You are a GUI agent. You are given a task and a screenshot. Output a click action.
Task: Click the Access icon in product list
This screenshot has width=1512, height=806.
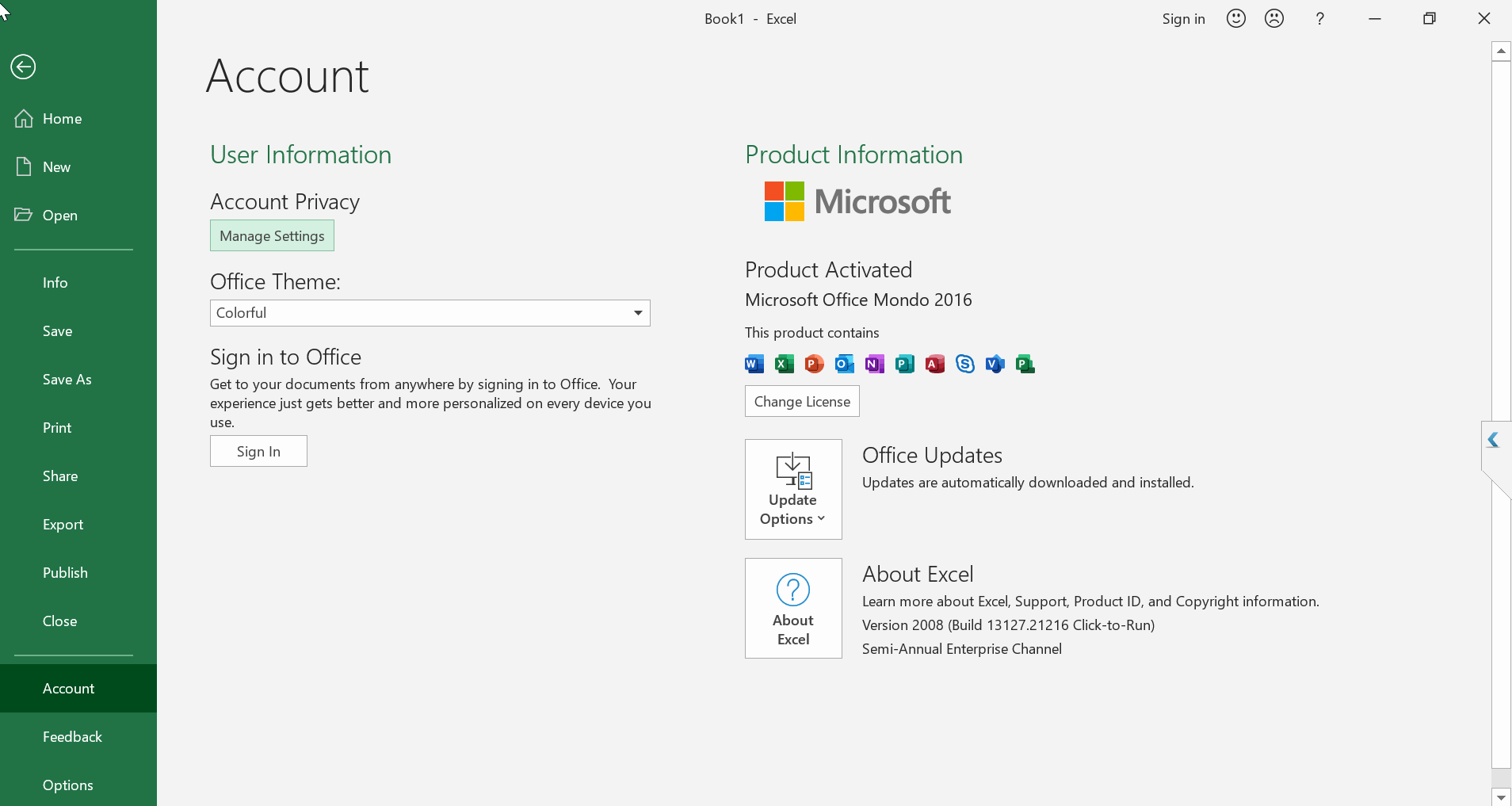tap(935, 364)
